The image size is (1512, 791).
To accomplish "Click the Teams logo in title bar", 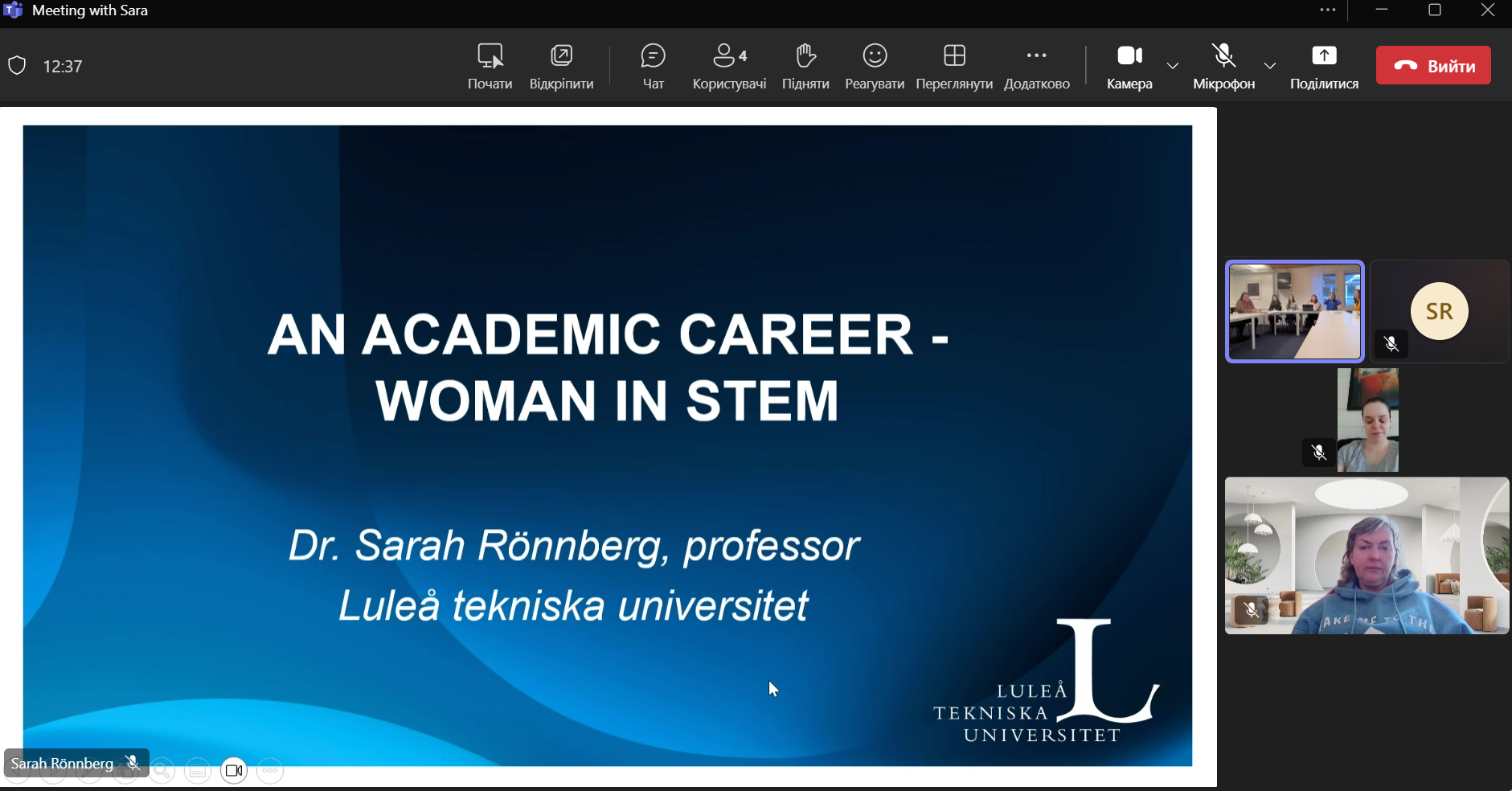I will click(13, 10).
